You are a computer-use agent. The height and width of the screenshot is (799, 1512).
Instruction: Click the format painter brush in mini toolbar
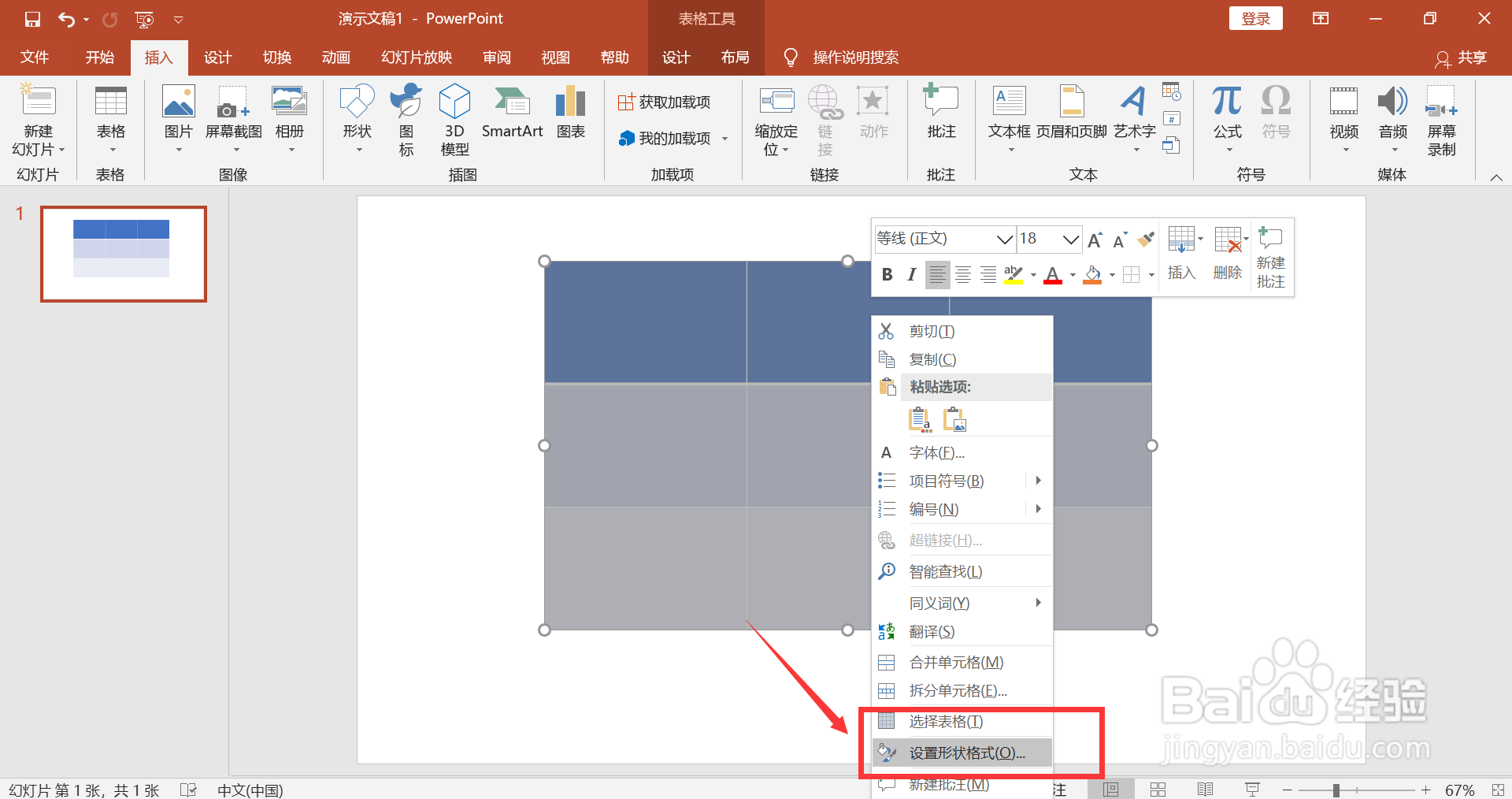pyautogui.click(x=1147, y=239)
